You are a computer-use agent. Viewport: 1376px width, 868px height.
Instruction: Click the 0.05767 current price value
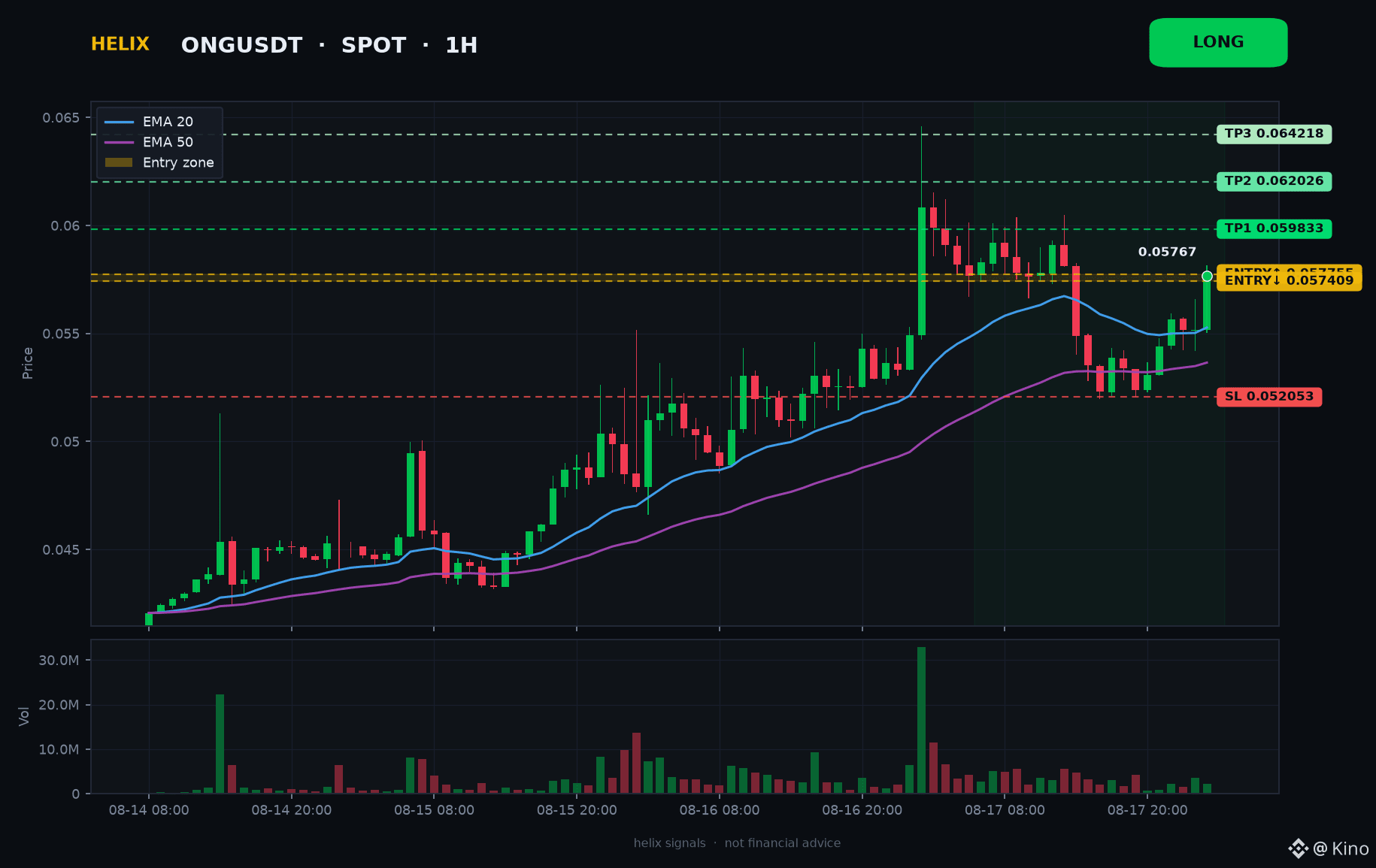(1167, 252)
